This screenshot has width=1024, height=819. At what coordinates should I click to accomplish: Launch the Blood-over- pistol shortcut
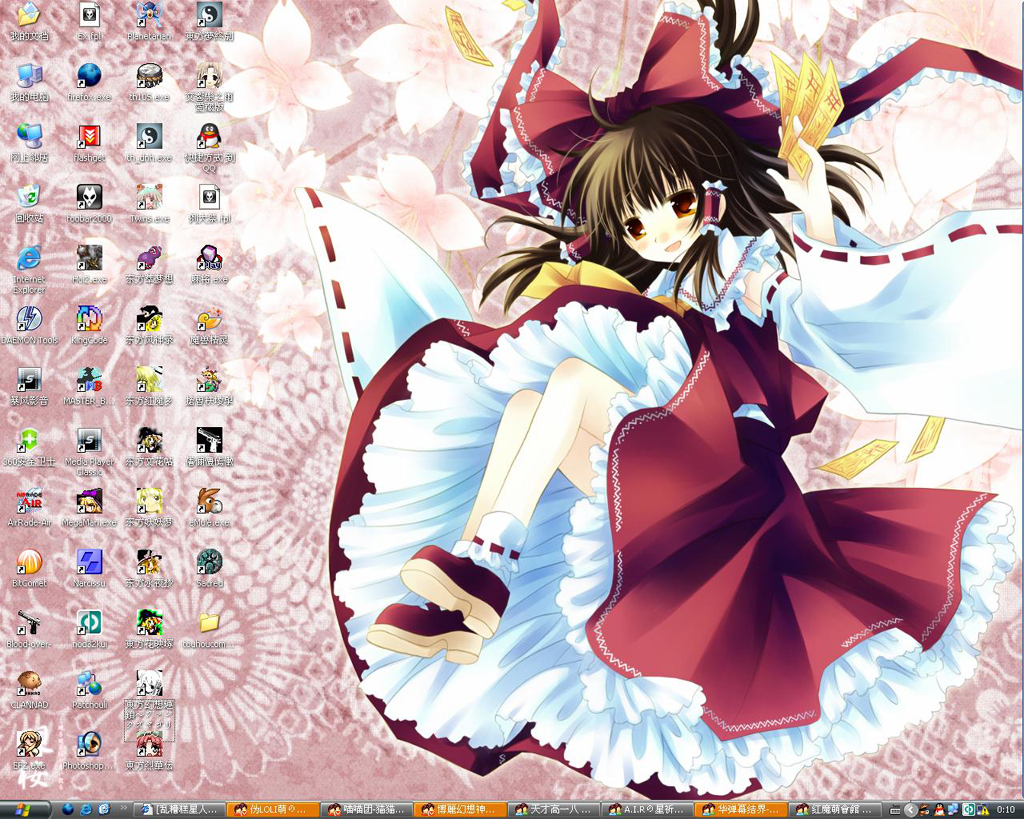(29, 629)
